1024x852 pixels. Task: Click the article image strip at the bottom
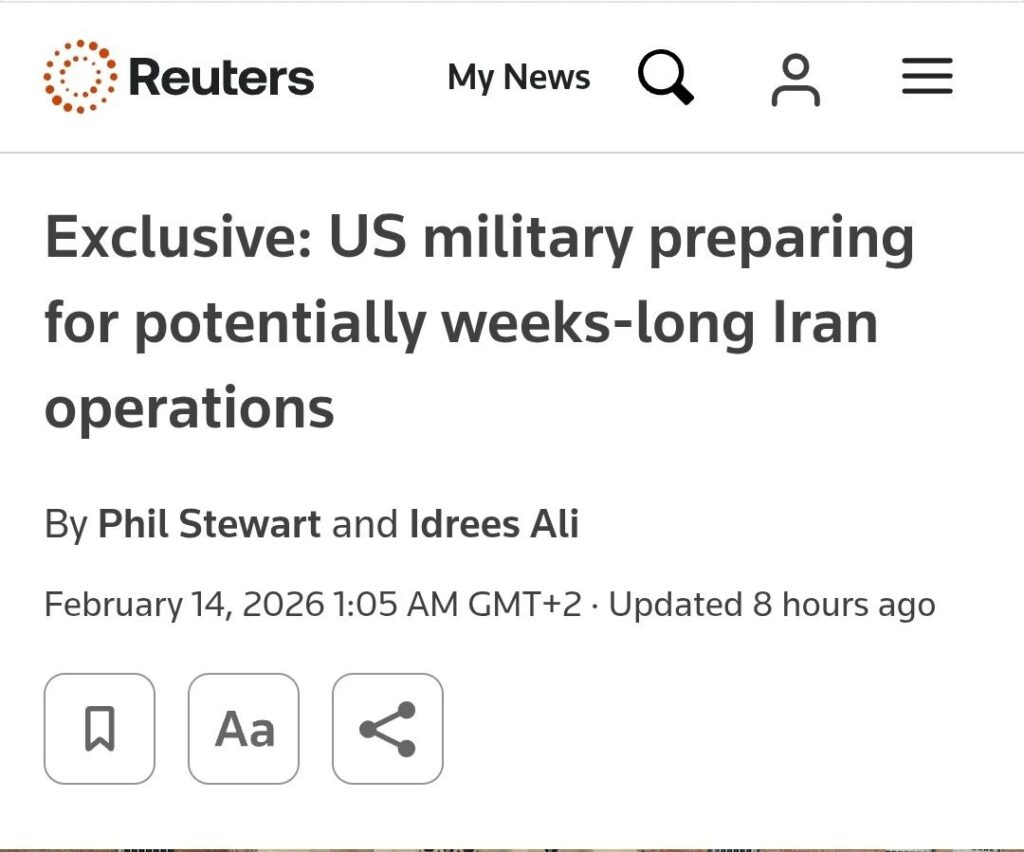pyautogui.click(x=512, y=847)
